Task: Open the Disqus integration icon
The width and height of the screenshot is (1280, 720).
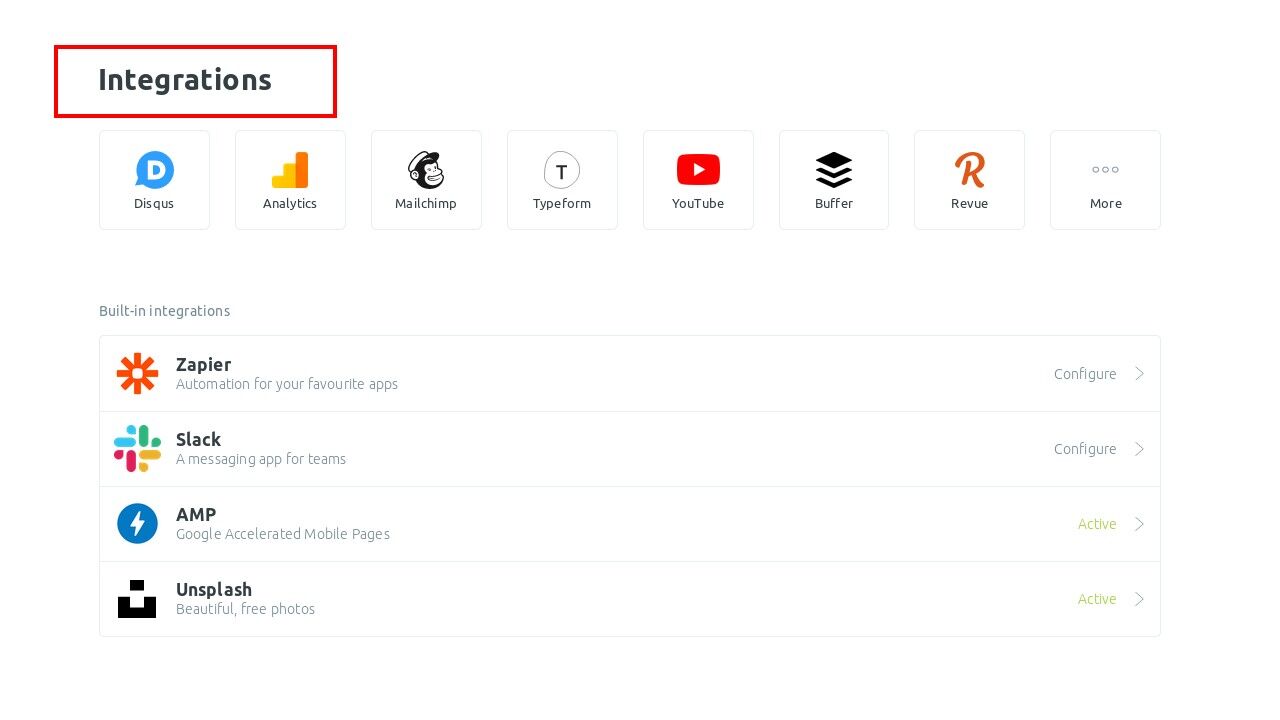Action: point(155,170)
